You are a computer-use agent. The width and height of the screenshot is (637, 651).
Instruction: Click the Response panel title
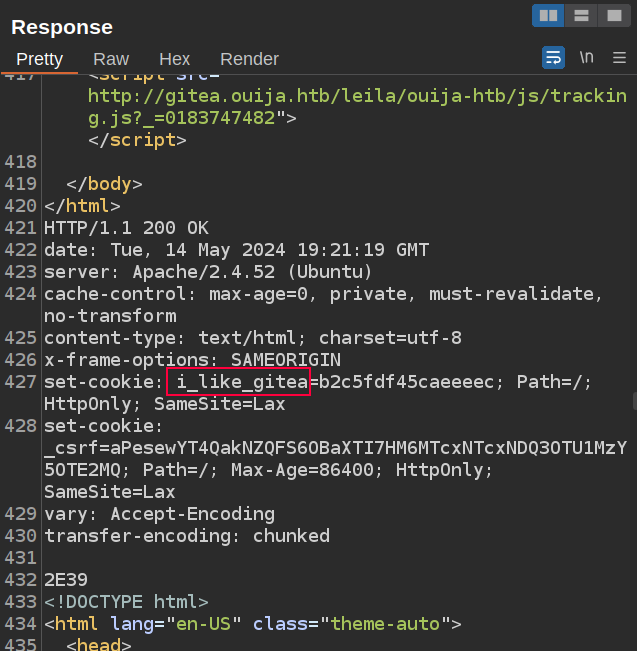(x=62, y=27)
